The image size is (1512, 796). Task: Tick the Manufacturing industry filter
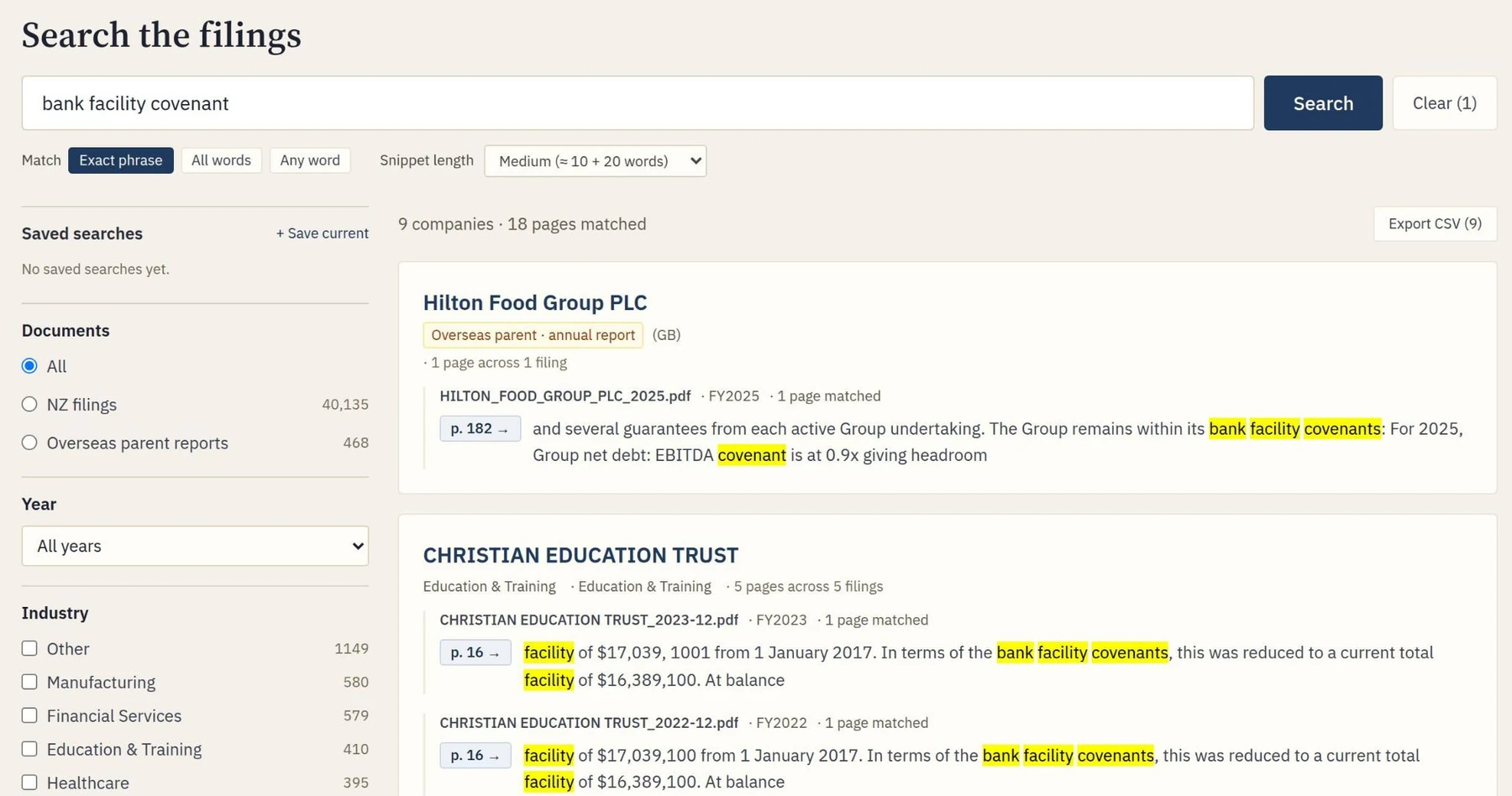coord(29,682)
